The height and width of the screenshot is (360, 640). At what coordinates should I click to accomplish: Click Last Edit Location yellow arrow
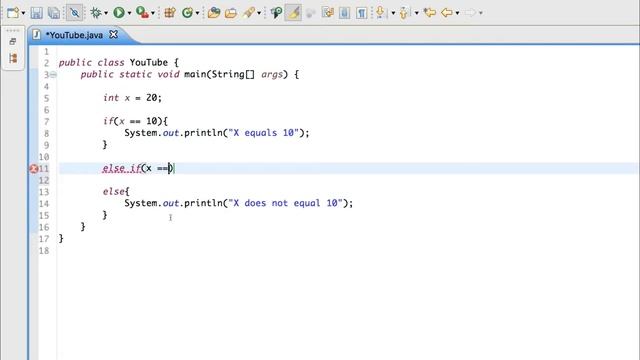(429, 13)
